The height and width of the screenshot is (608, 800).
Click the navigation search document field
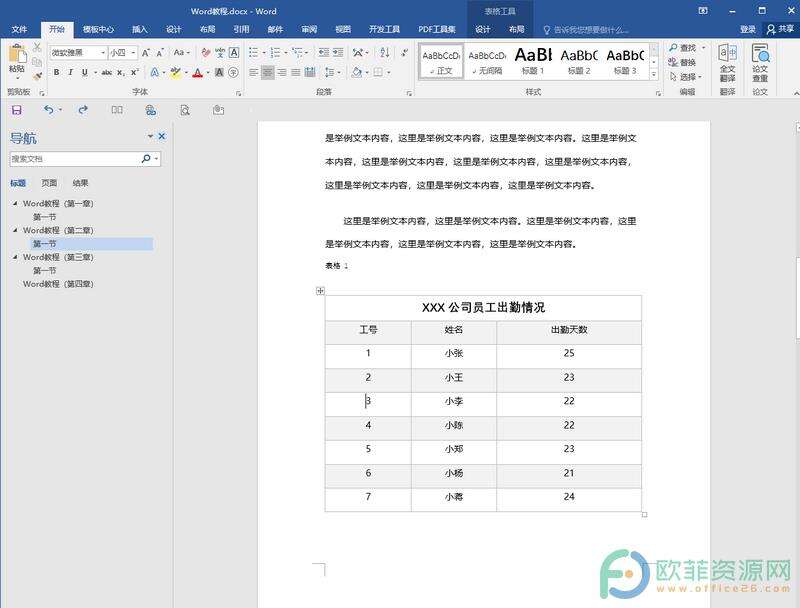[x=74, y=159]
